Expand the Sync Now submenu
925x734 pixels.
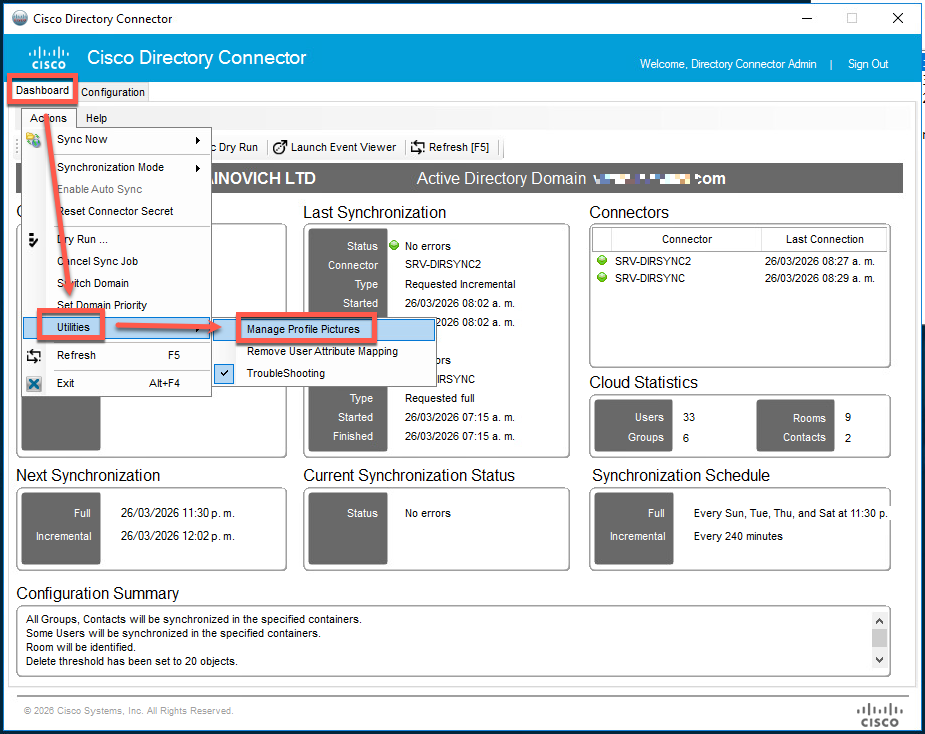coord(117,140)
